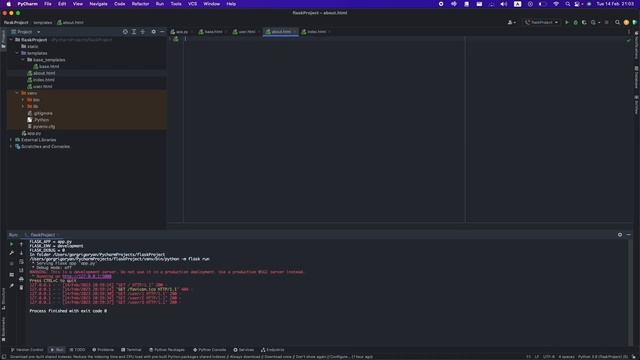The height and width of the screenshot is (360, 640).
Task: Collapse the FlaskProject root folder
Action: 11,40
